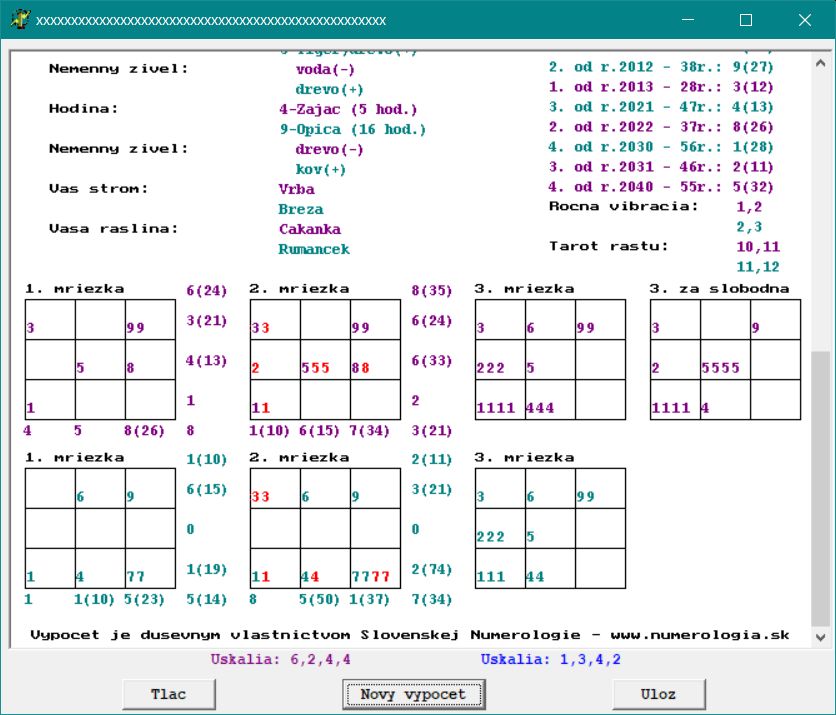Screen dimensions: 836x715
Task: Click the sum value "5(50)"
Action: pos(319,599)
